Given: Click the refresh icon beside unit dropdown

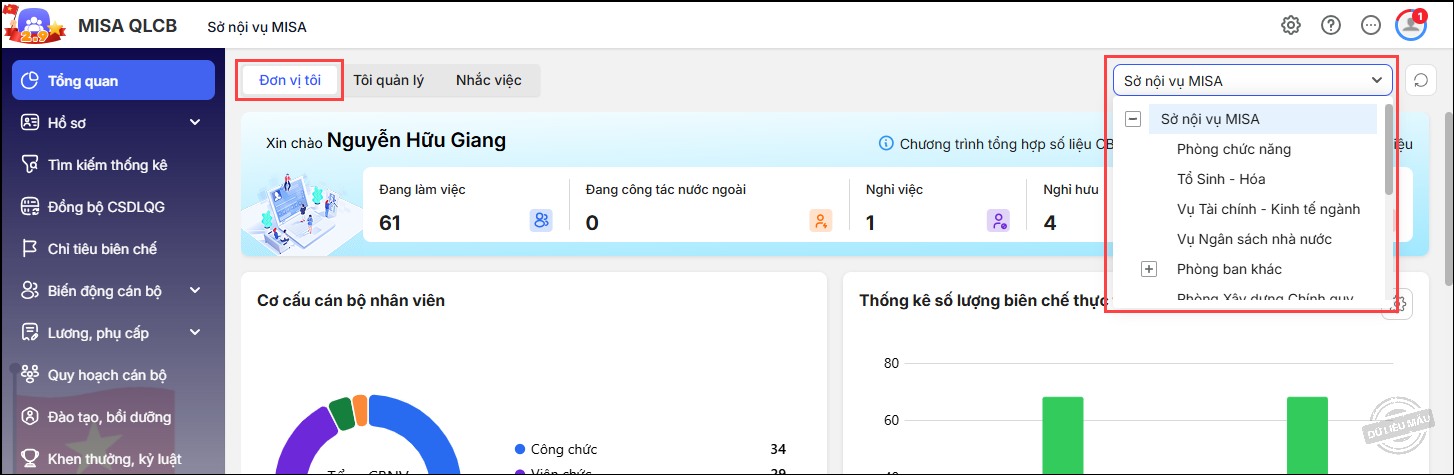Looking at the screenshot, I should [x=1419, y=81].
